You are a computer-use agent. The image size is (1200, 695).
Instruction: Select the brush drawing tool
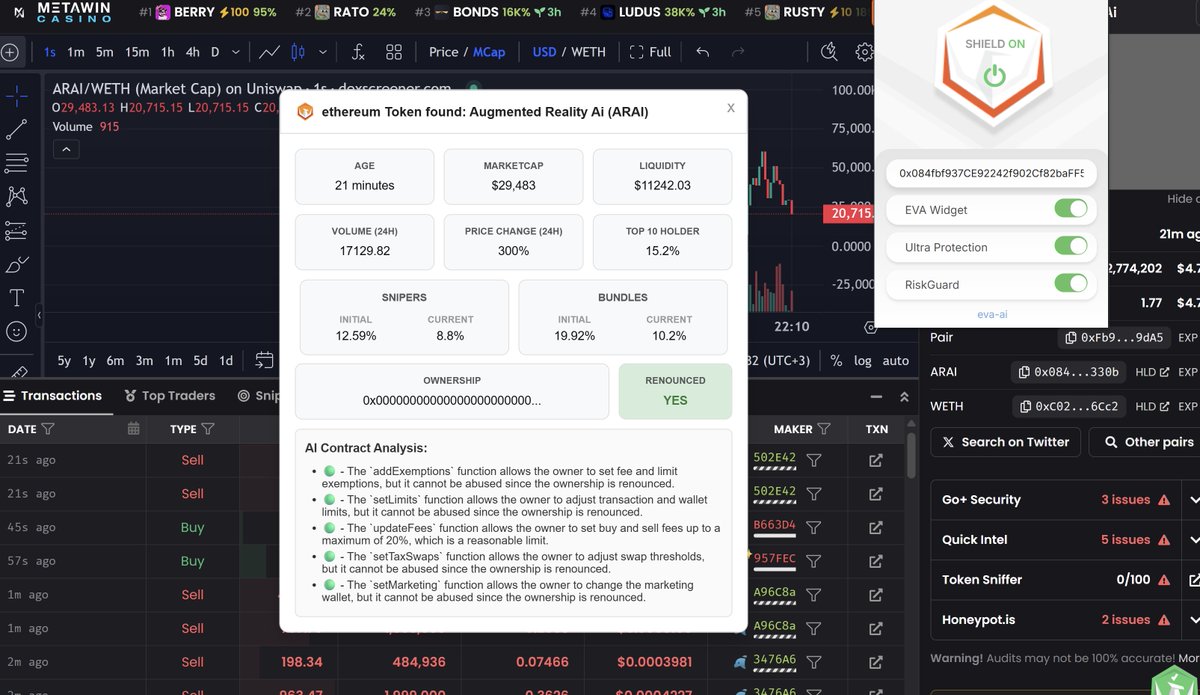click(x=16, y=264)
